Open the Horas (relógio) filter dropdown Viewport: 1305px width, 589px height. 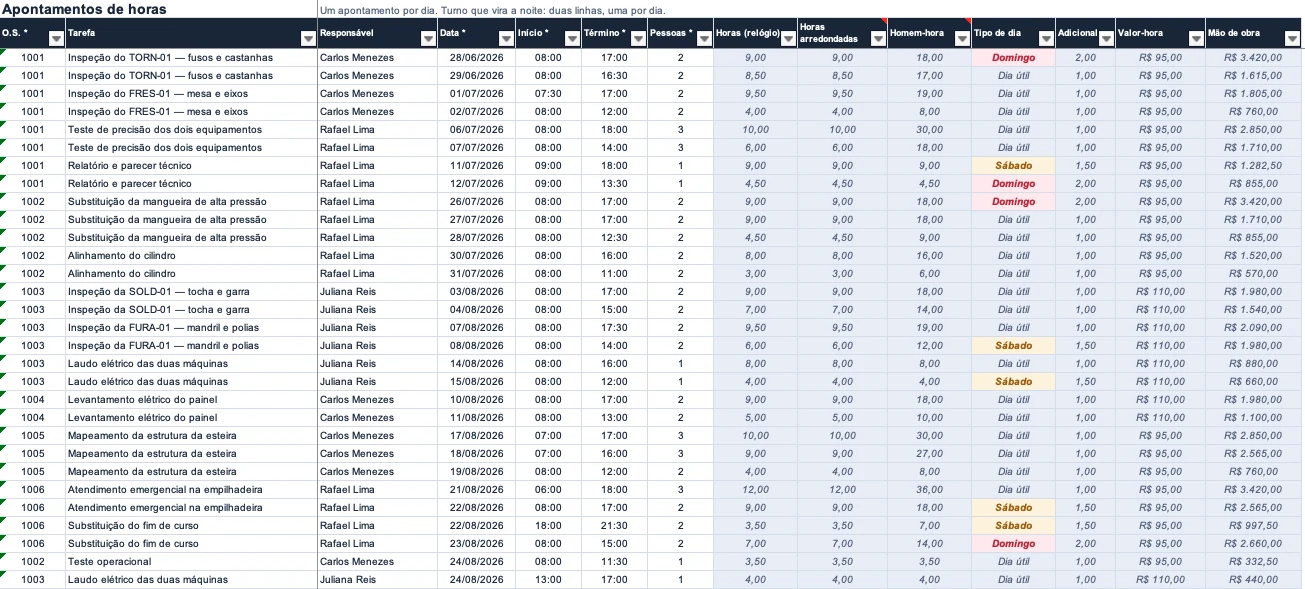point(789,38)
